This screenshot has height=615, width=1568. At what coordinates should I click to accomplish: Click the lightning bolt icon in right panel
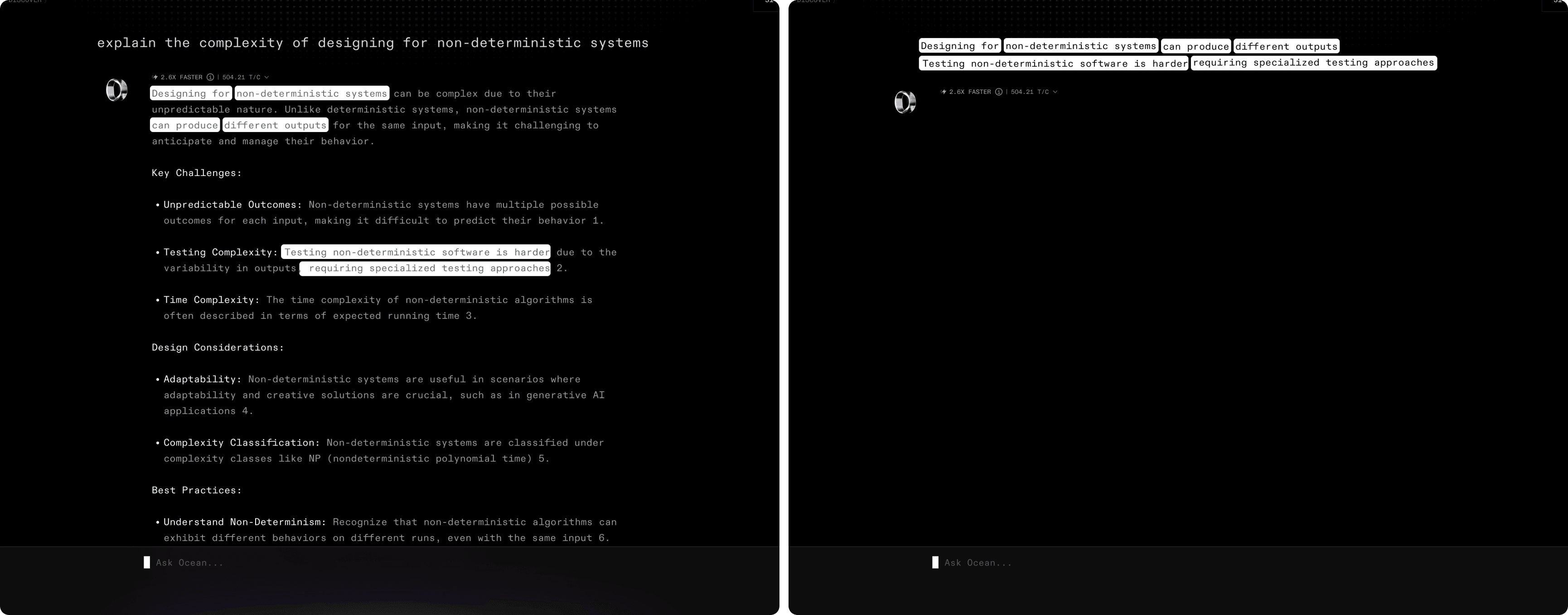pos(944,92)
